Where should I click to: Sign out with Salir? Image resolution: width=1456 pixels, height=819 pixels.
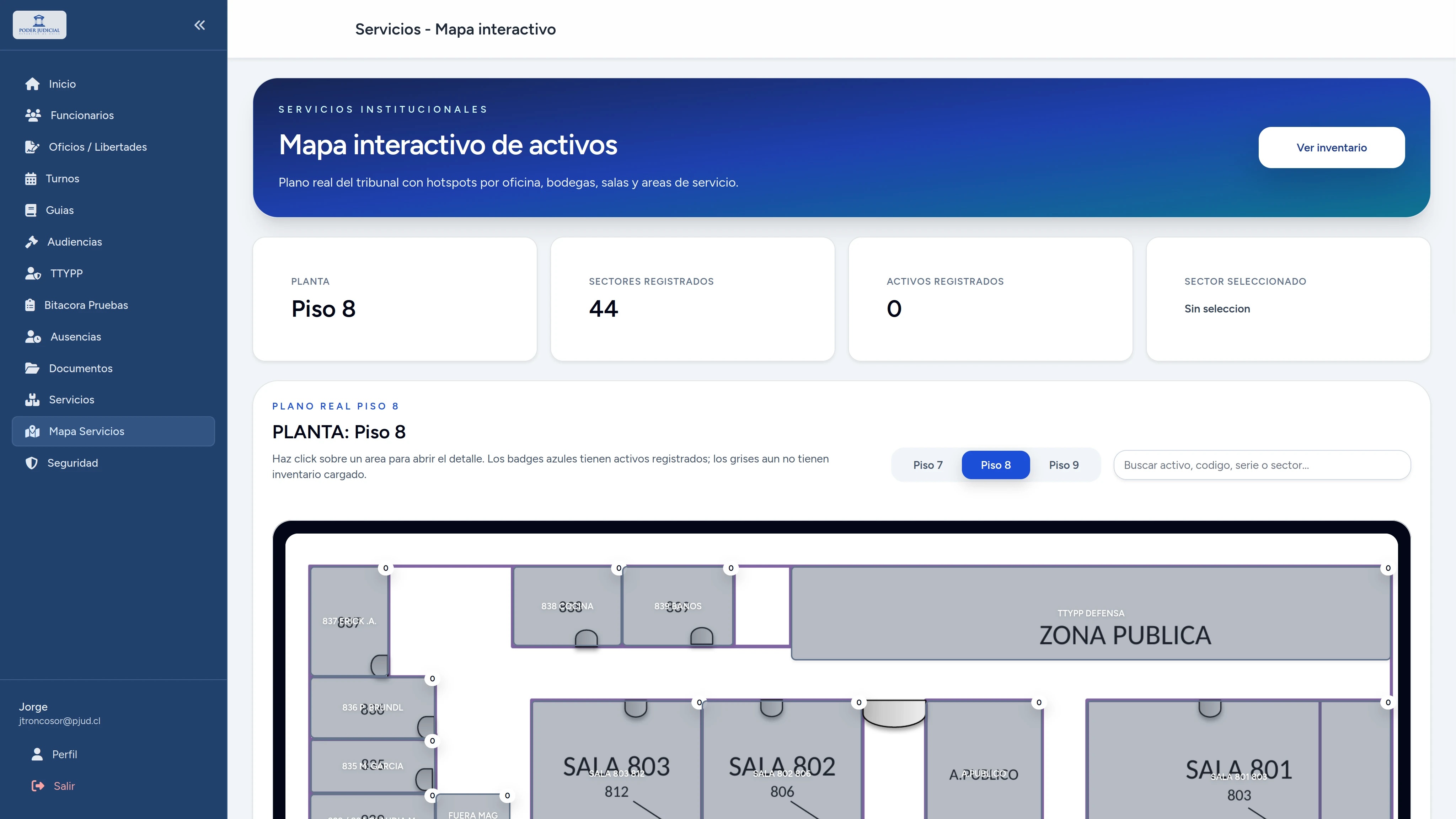click(x=113, y=786)
